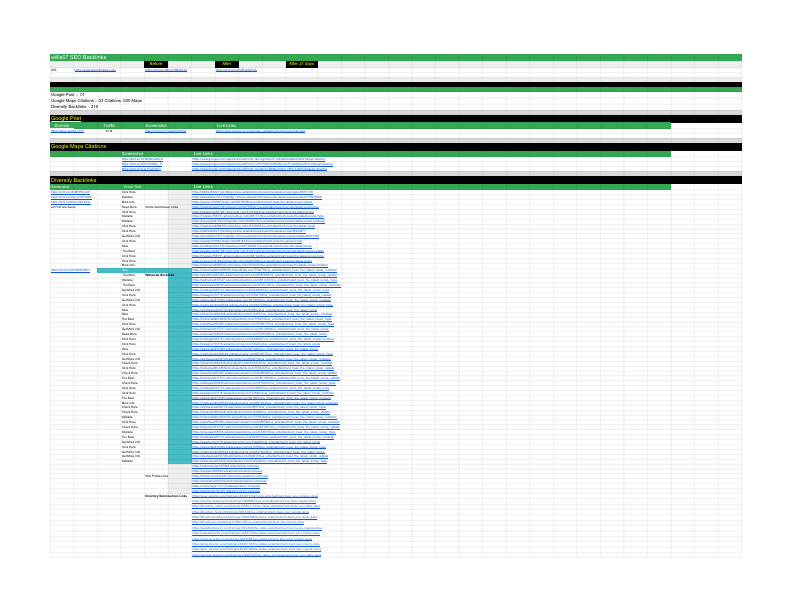792x612 pixels.
Task: Select the 'SEO Backlinks' title cell
Action: 78,57
